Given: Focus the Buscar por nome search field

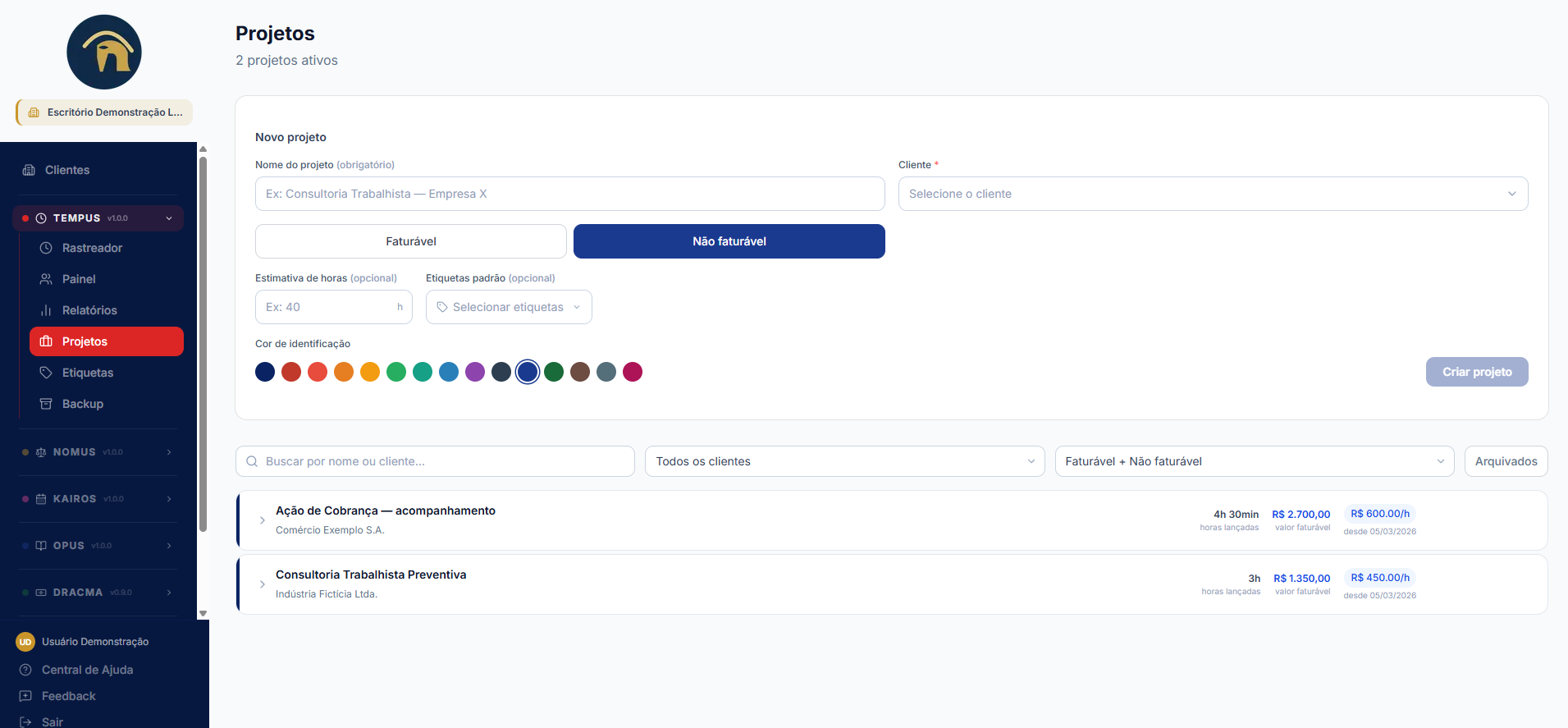Looking at the screenshot, I should tap(435, 461).
